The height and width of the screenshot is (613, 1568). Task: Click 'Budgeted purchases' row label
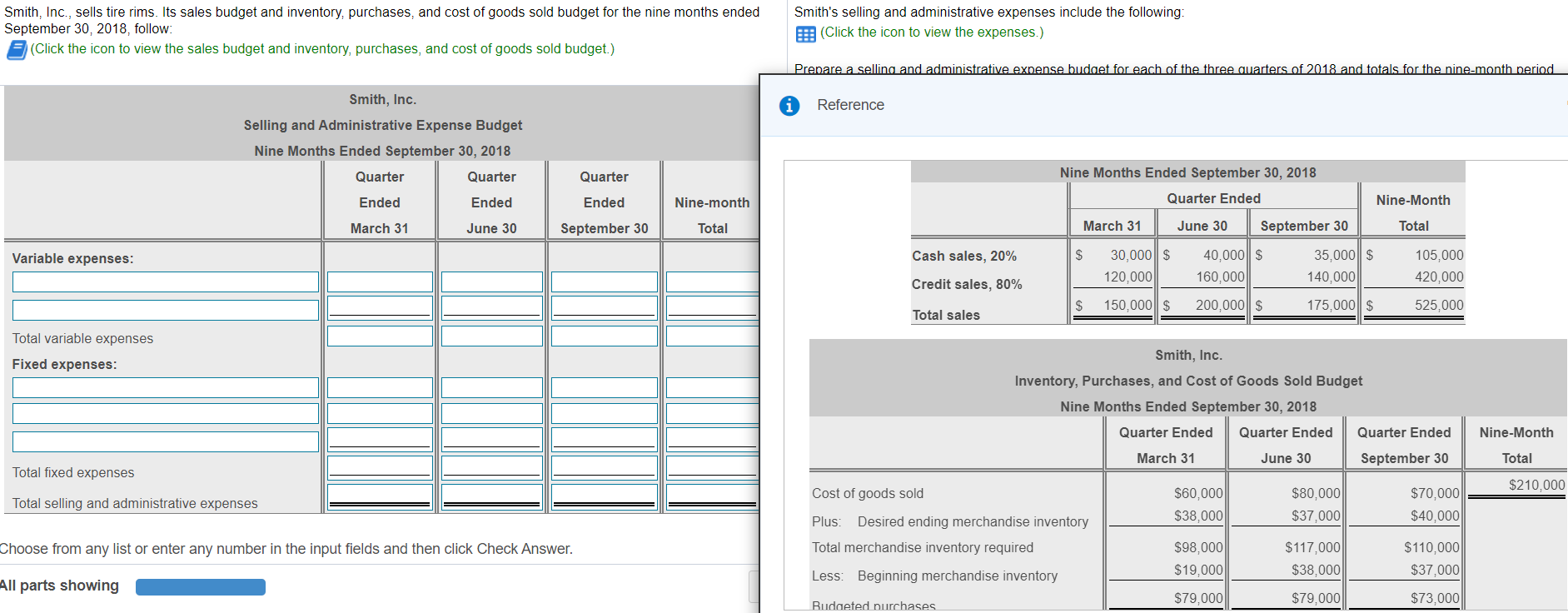[x=874, y=606]
